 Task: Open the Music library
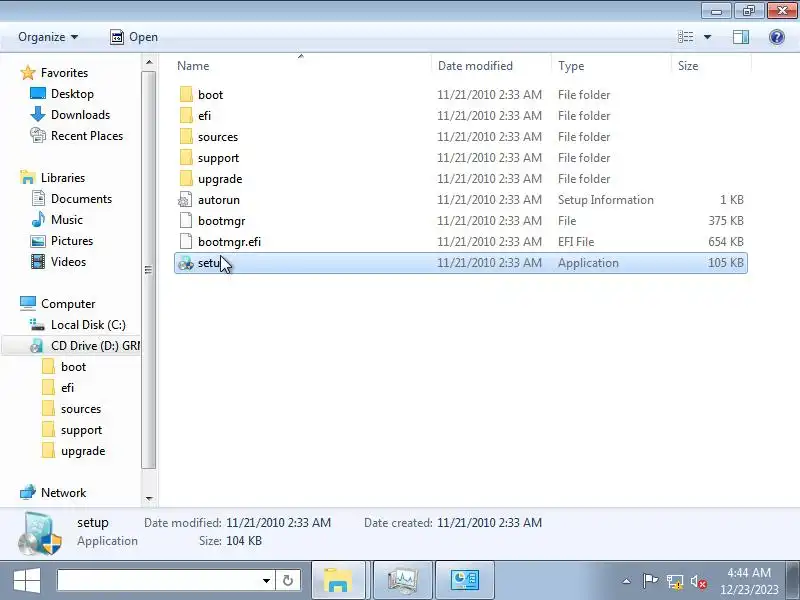coord(57,219)
